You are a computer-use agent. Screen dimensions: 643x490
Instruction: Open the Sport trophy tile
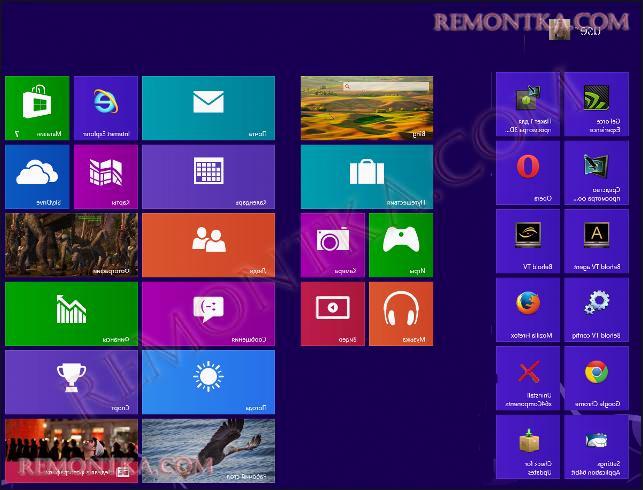pyautogui.click(x=71, y=382)
